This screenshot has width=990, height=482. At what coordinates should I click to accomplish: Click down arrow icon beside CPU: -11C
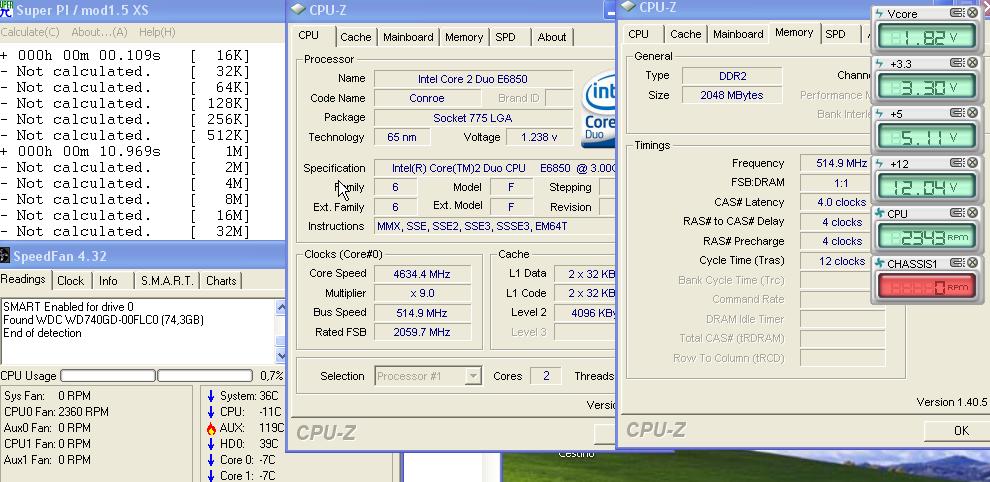[211, 412]
